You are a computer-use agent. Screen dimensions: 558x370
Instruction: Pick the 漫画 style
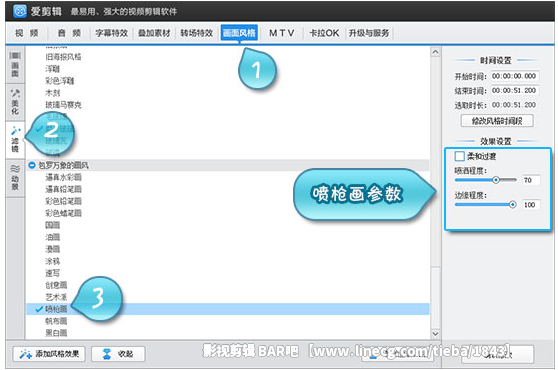pos(53,249)
